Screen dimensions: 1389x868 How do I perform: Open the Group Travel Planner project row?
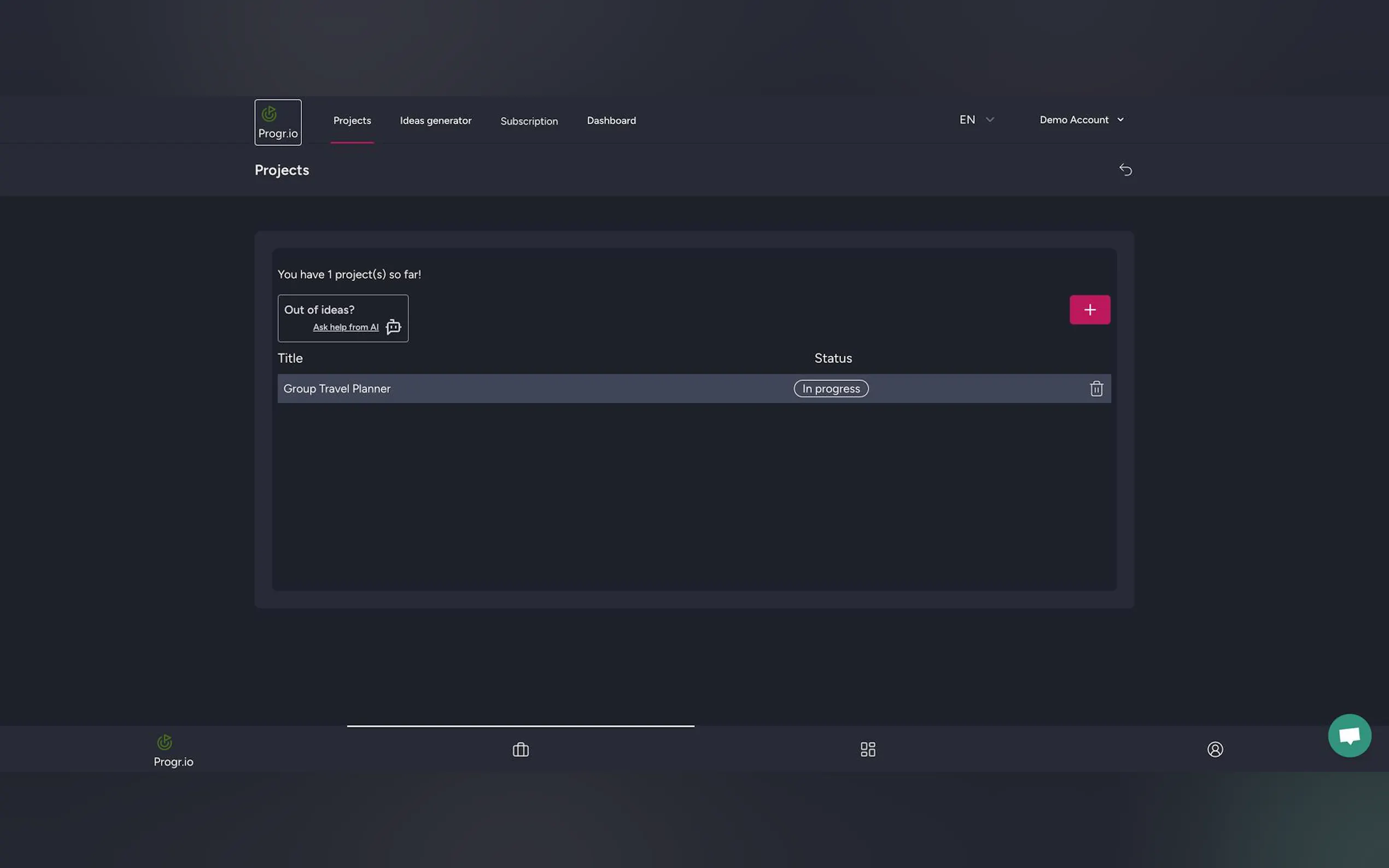point(337,389)
